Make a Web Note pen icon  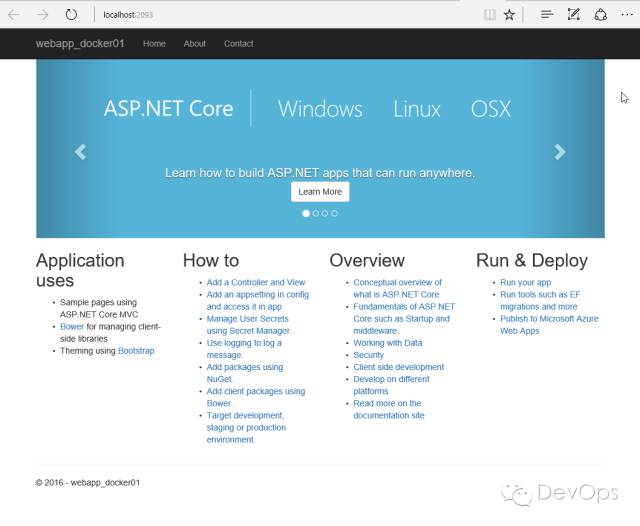573,15
